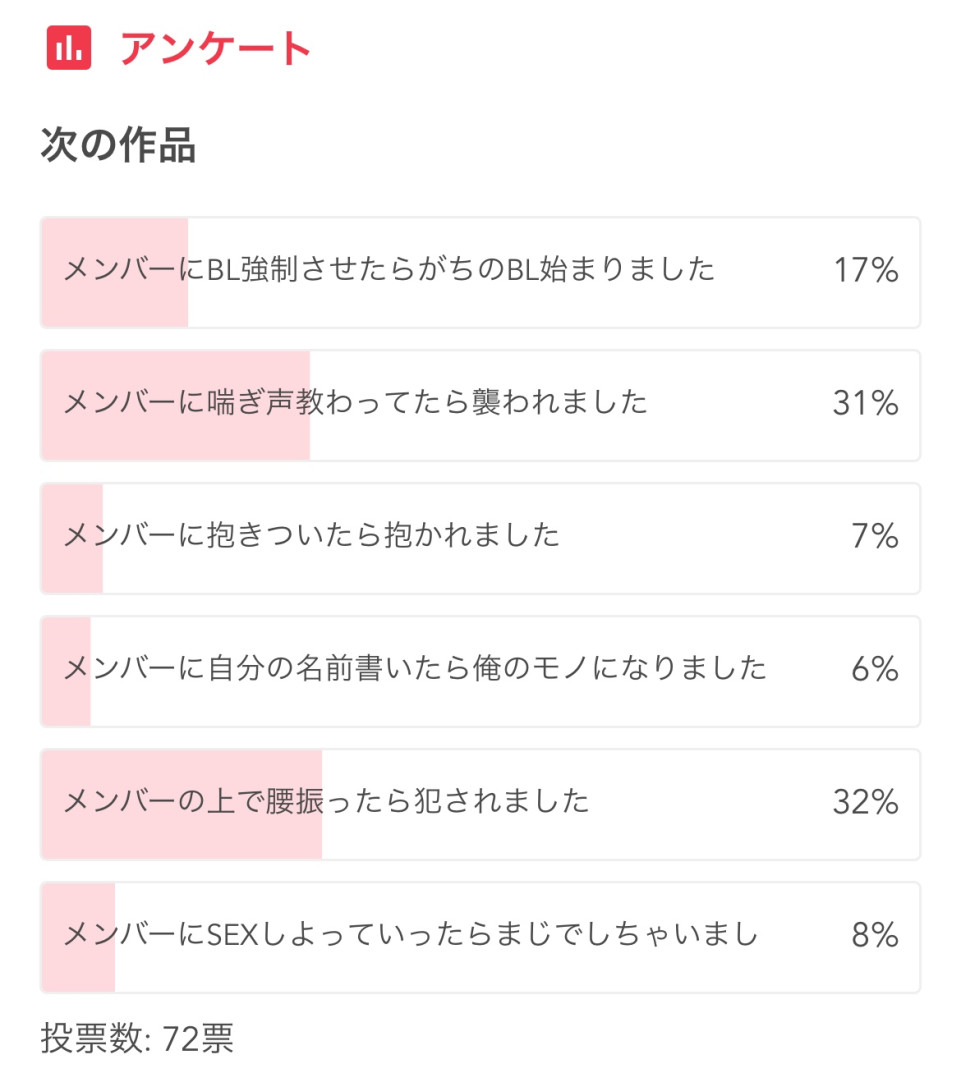Choose the メンバーにSEXしよっていったら option
Viewport: 960px width, 1082px height.
click(410, 935)
